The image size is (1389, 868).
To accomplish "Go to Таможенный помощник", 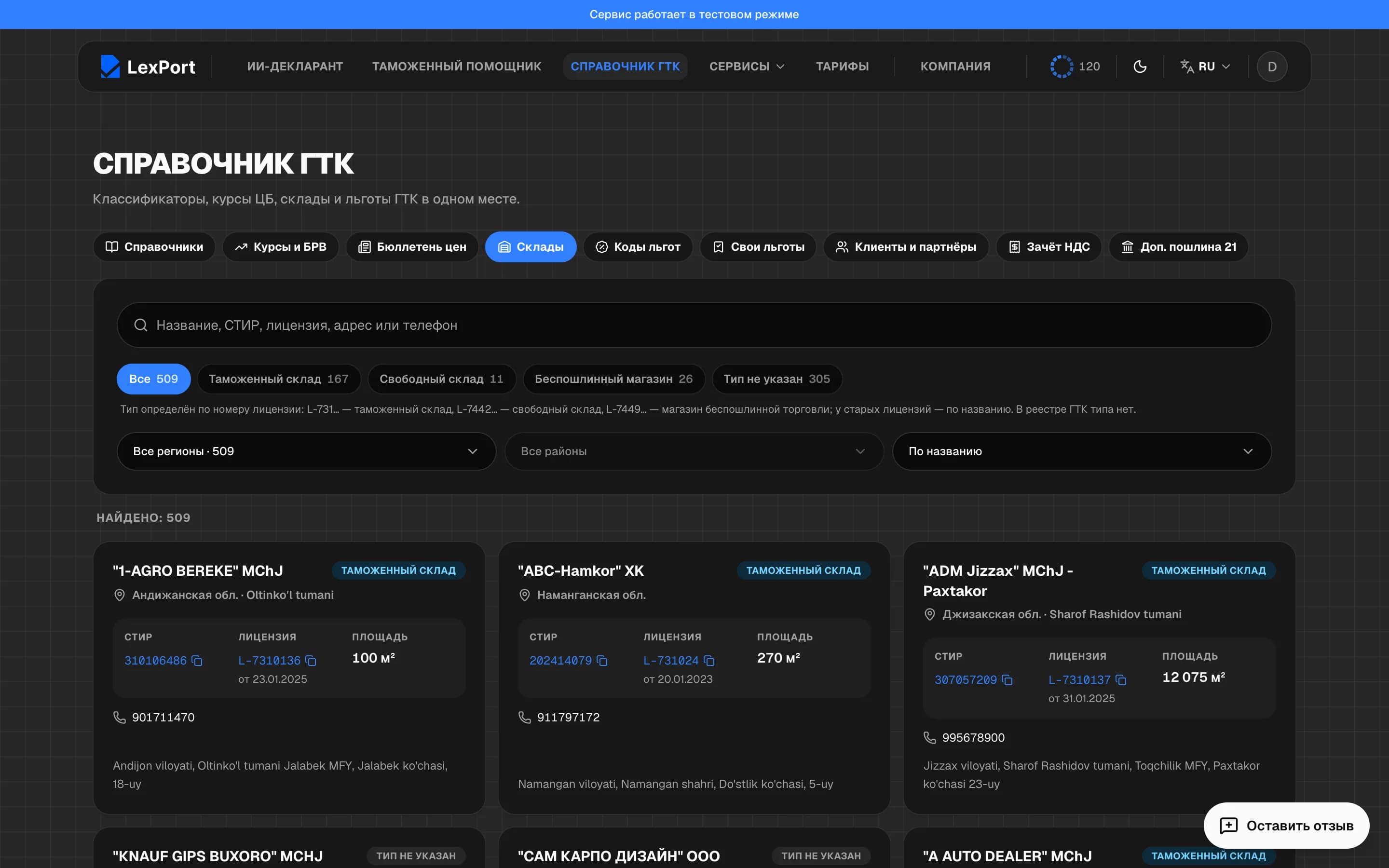I will [456, 67].
